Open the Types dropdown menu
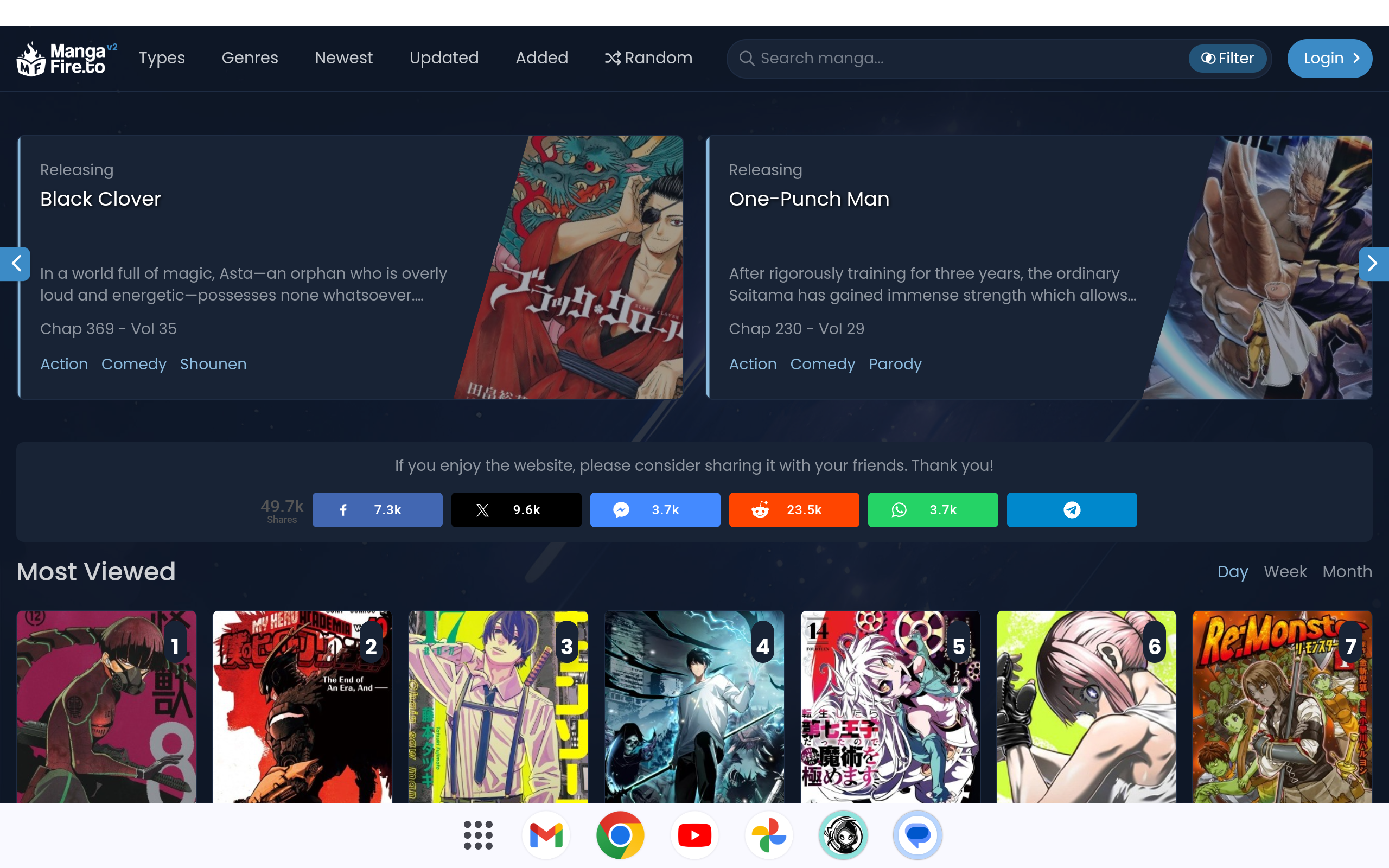The width and height of the screenshot is (1389, 868). (x=162, y=58)
